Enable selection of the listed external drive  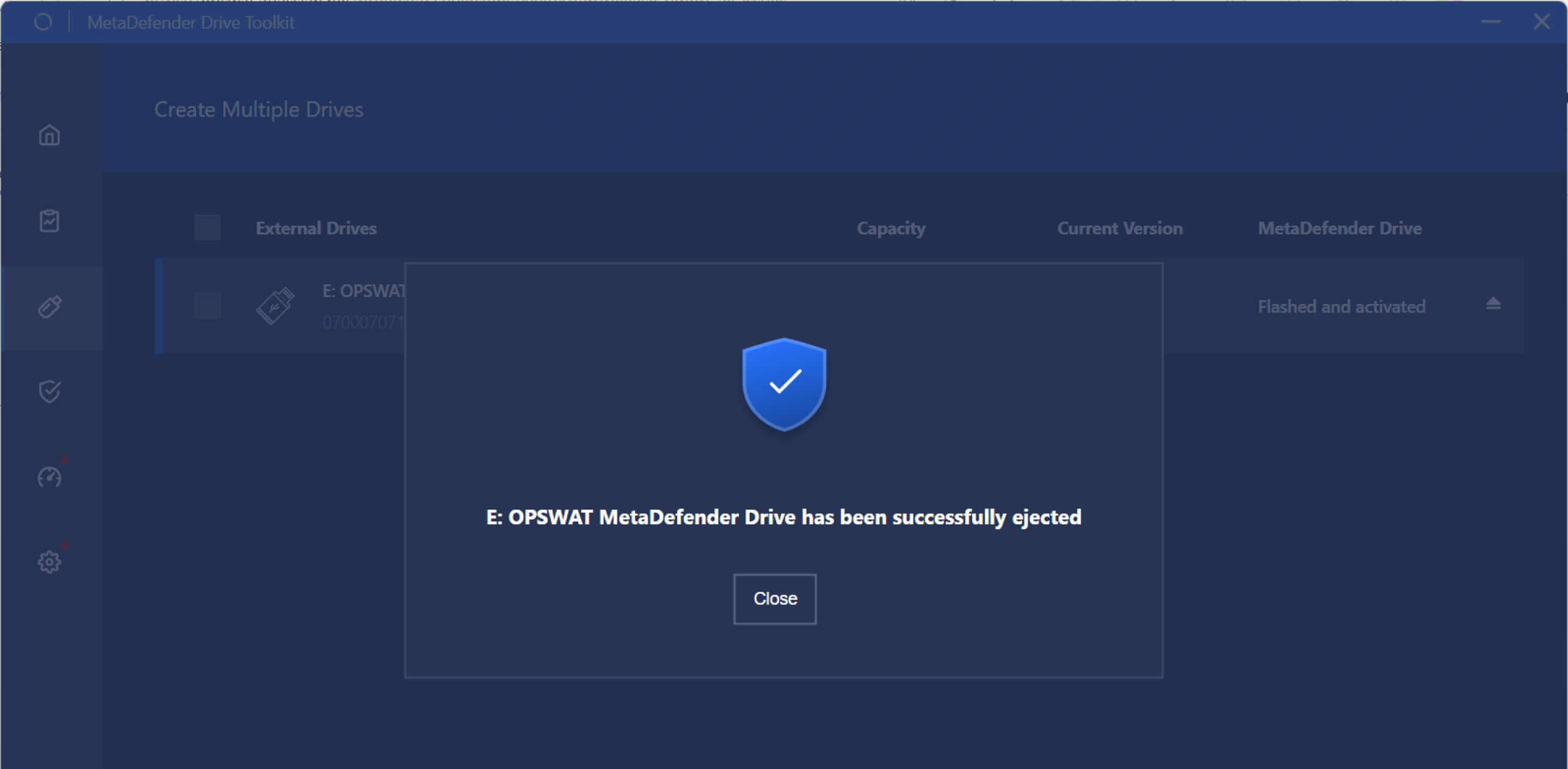click(207, 306)
